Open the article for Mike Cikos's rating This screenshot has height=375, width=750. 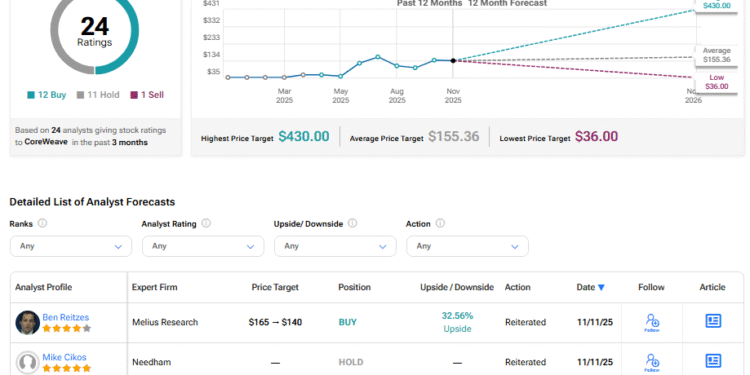pyautogui.click(x=713, y=361)
